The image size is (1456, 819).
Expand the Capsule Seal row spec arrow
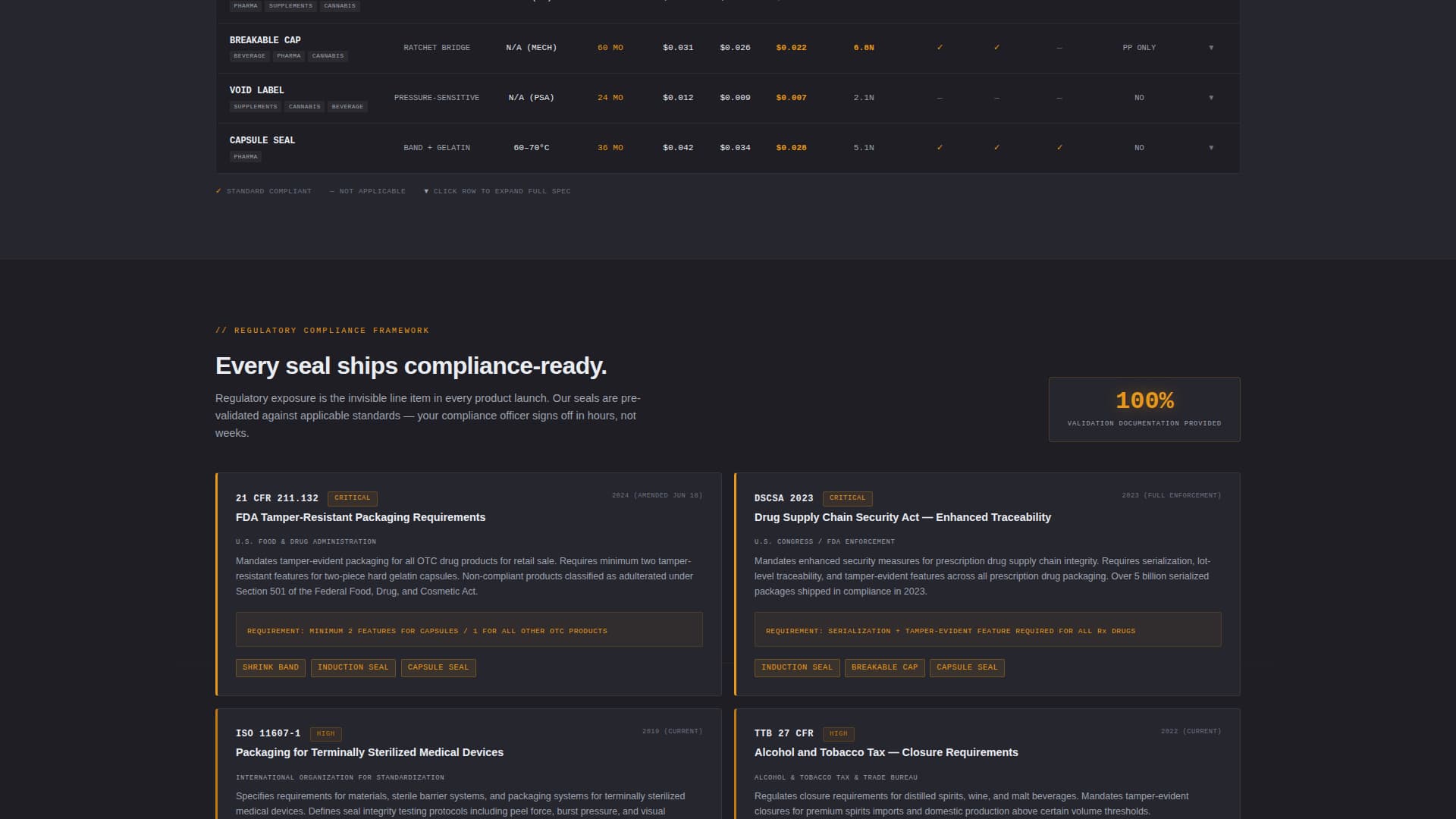tap(1211, 148)
